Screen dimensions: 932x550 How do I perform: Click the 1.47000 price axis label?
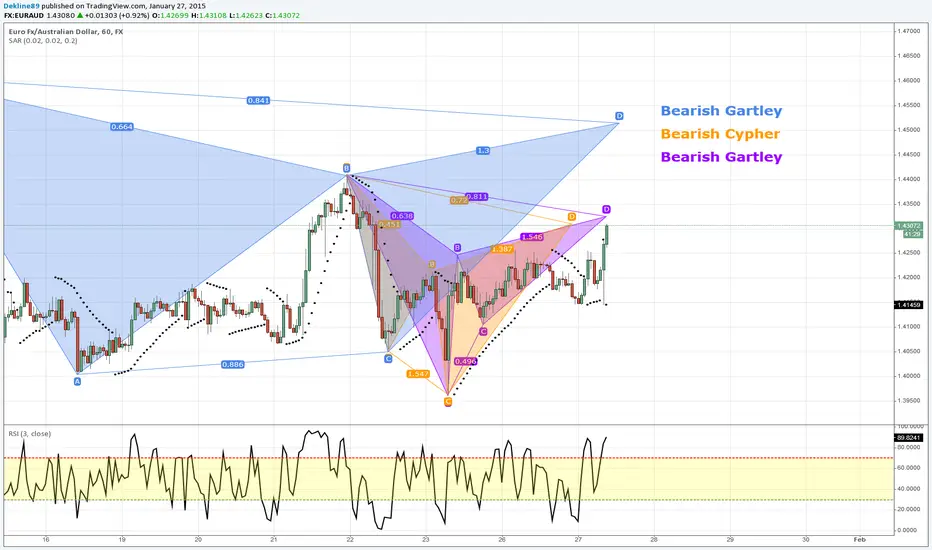tap(909, 31)
